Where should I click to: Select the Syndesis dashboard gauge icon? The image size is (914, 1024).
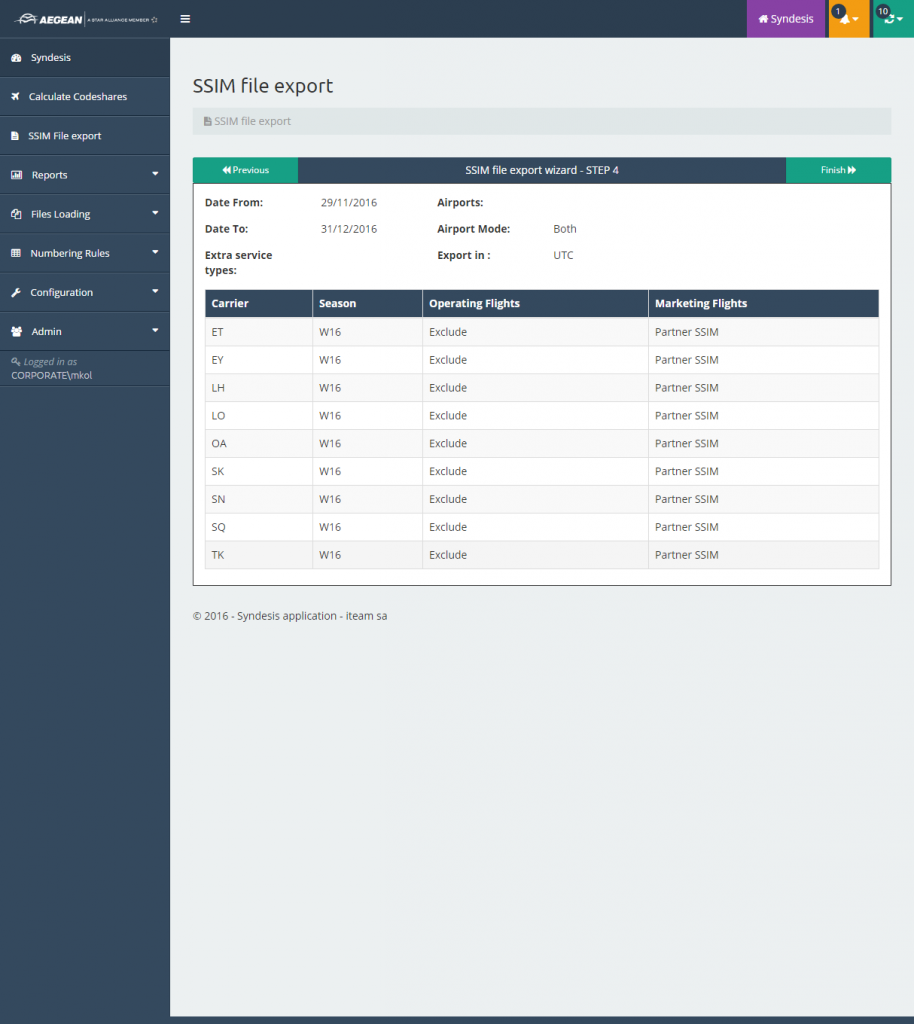(14, 57)
